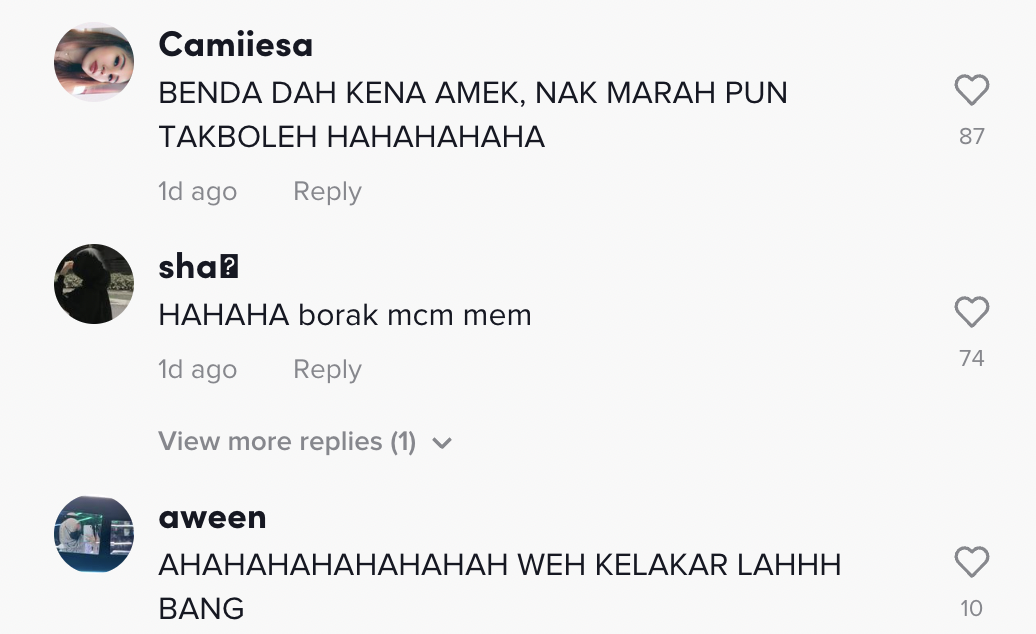The height and width of the screenshot is (634, 1036).
Task: Tap the heart on sha's comment
Action: click(971, 312)
